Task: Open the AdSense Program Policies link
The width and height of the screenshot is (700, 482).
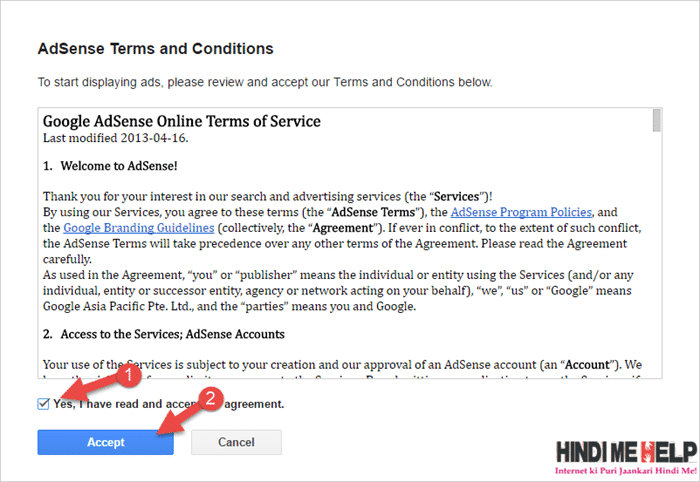Action: 521,212
